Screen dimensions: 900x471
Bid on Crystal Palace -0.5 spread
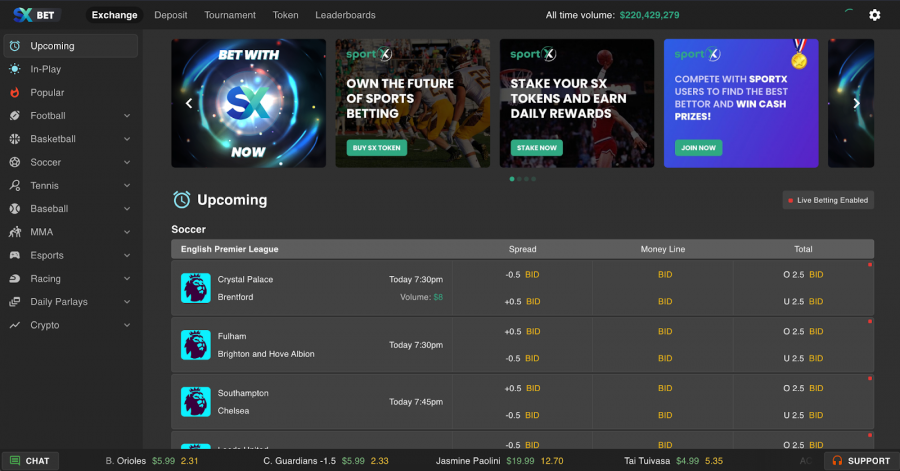tap(532, 275)
